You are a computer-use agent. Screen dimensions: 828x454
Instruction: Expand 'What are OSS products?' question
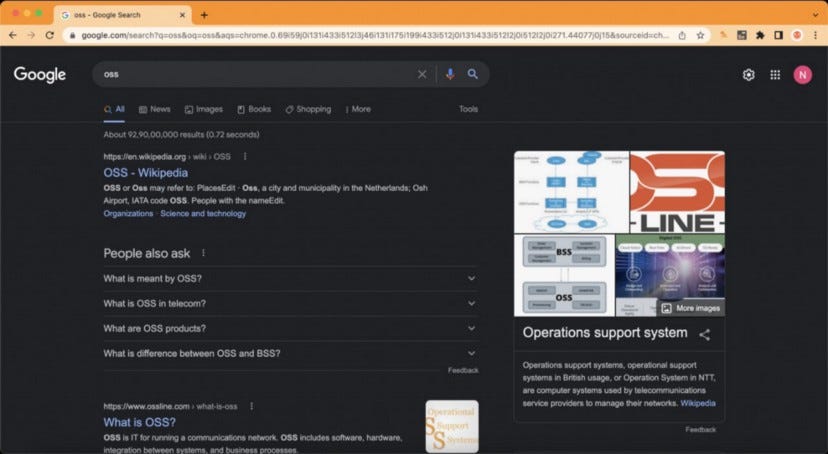pyautogui.click(x=290, y=328)
